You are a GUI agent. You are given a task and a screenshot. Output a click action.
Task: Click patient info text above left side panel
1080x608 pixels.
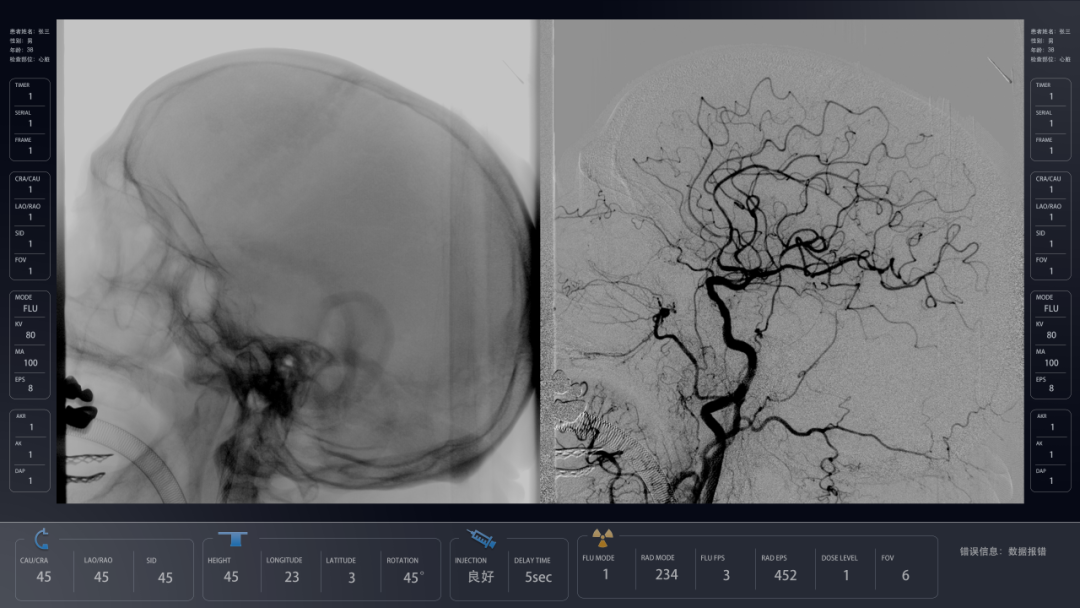30,45
